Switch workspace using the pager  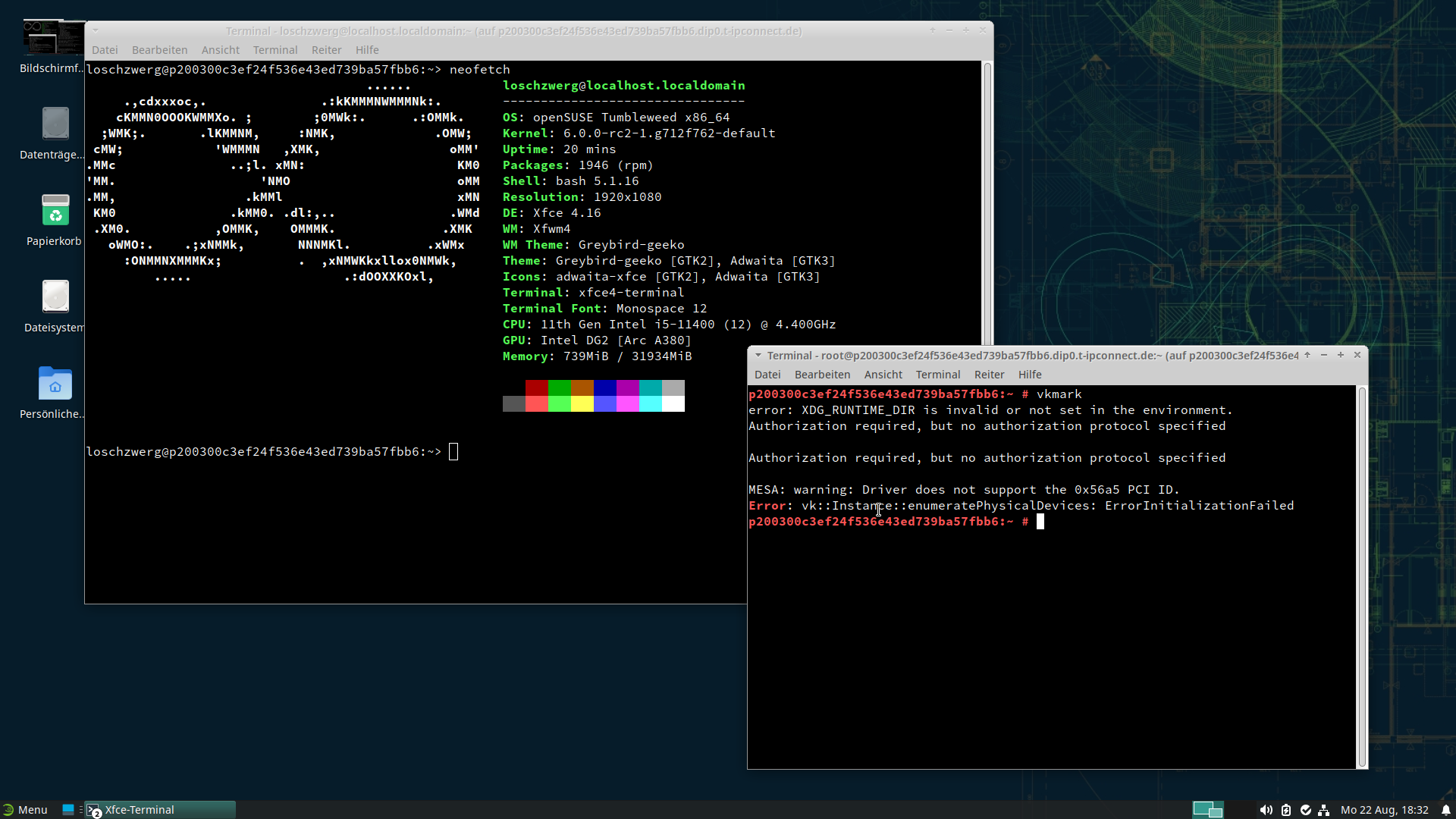click(1207, 810)
